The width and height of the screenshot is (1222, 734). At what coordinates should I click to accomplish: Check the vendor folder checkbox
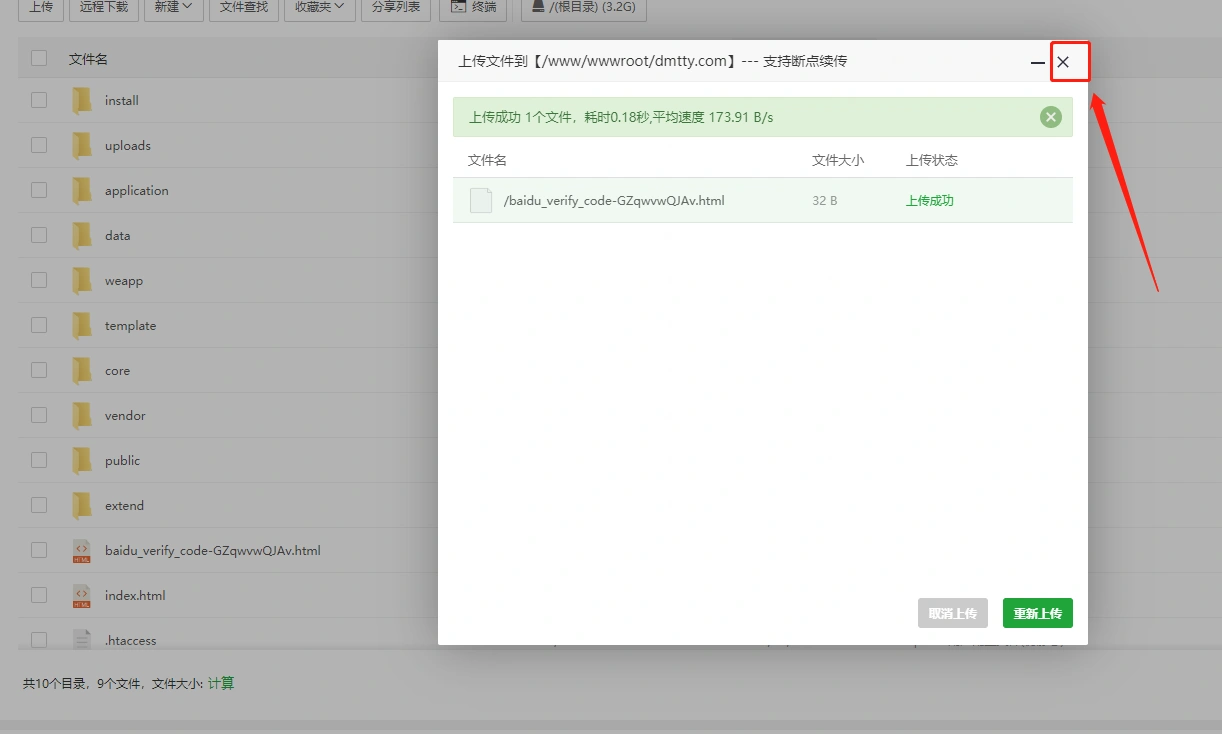[x=39, y=415]
